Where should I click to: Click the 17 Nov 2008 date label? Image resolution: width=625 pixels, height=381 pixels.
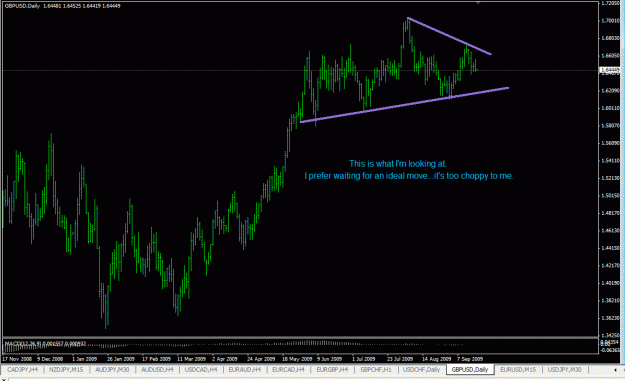tap(17, 359)
